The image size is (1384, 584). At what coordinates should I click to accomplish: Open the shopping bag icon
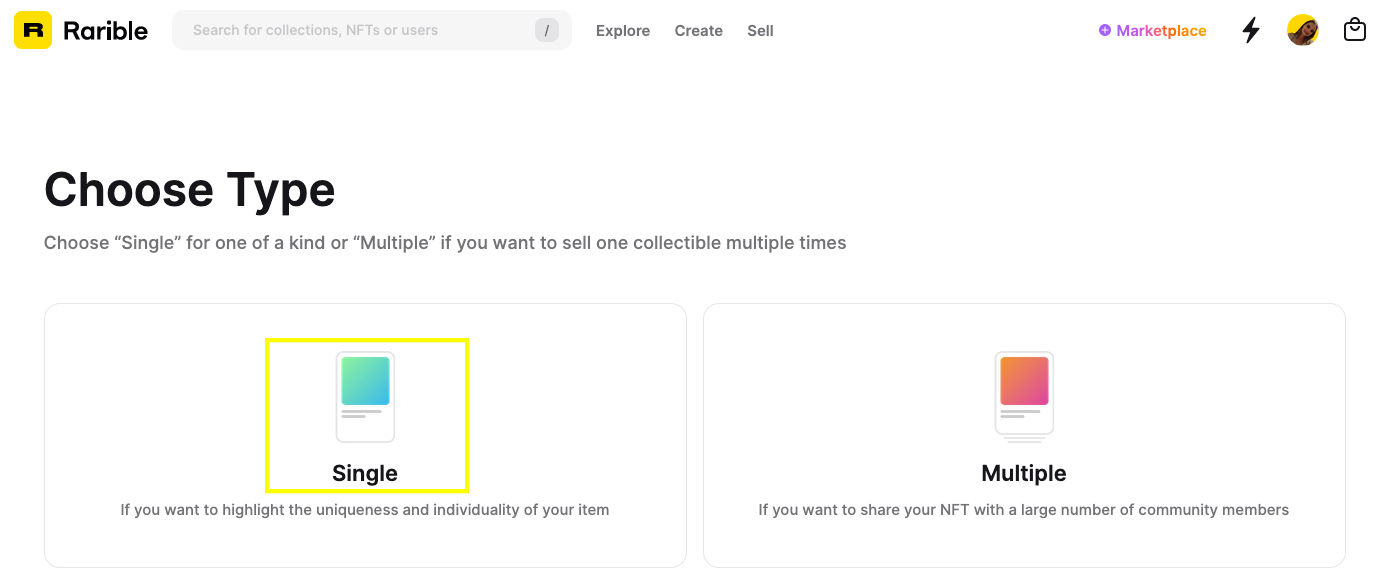tap(1355, 29)
